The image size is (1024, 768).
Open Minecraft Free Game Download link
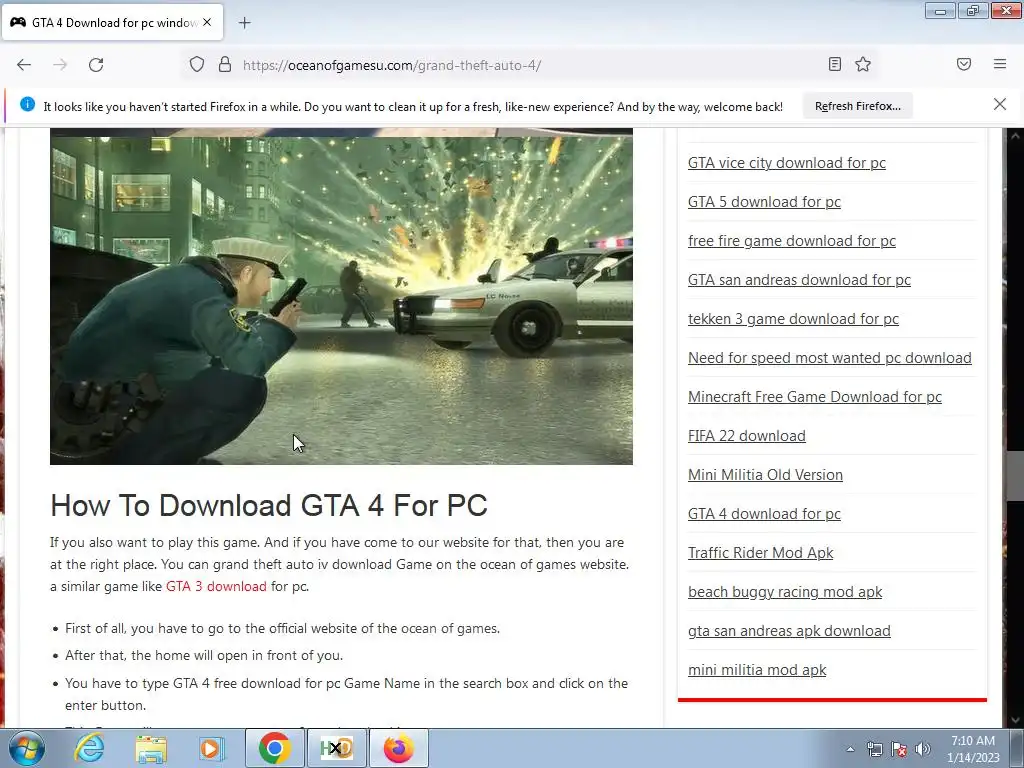pos(814,397)
